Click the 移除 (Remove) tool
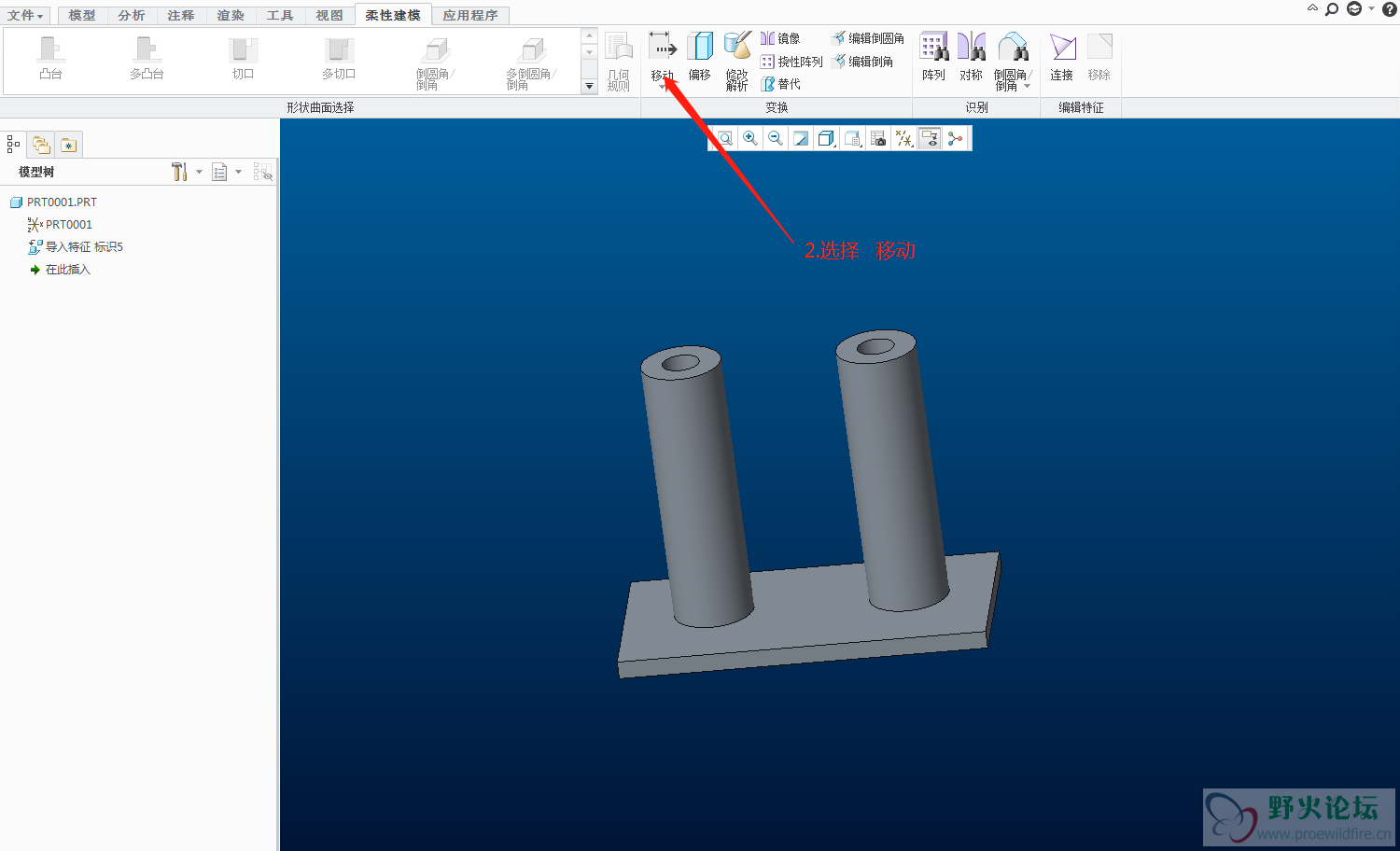The height and width of the screenshot is (851, 1400). click(x=1099, y=56)
